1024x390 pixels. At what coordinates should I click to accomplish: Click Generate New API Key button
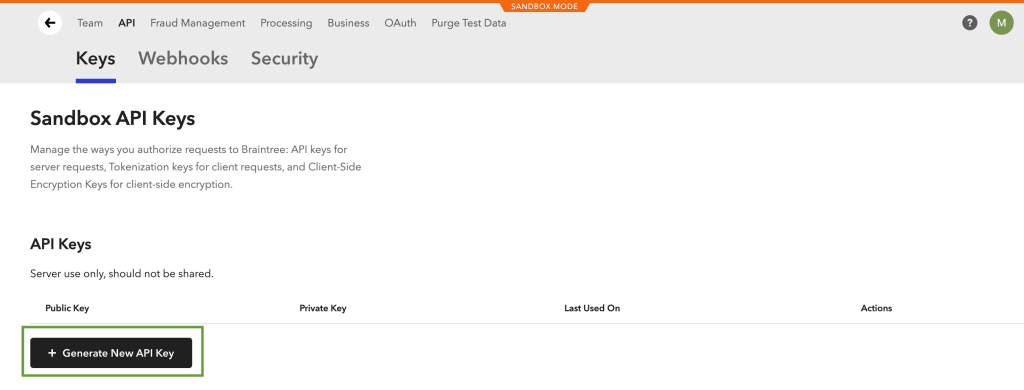[111, 353]
